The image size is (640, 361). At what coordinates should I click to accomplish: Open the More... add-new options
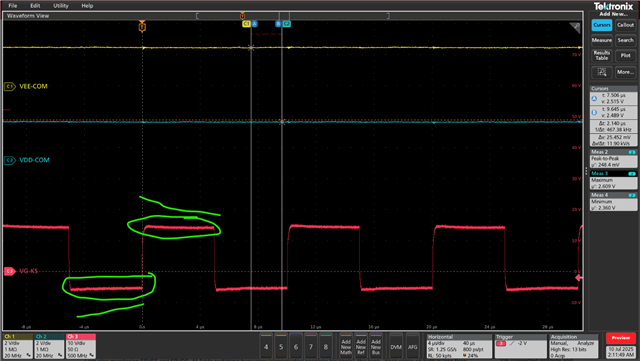click(x=625, y=72)
